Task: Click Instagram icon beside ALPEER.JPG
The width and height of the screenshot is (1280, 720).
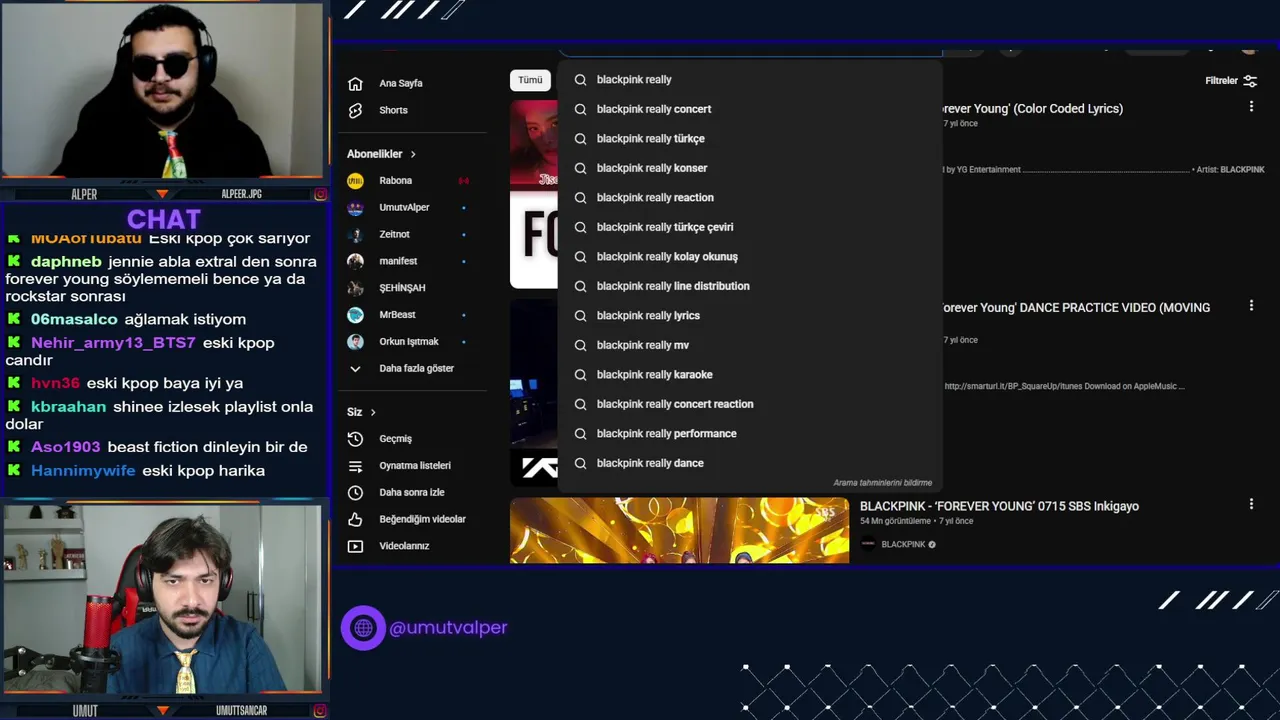Action: click(320, 194)
